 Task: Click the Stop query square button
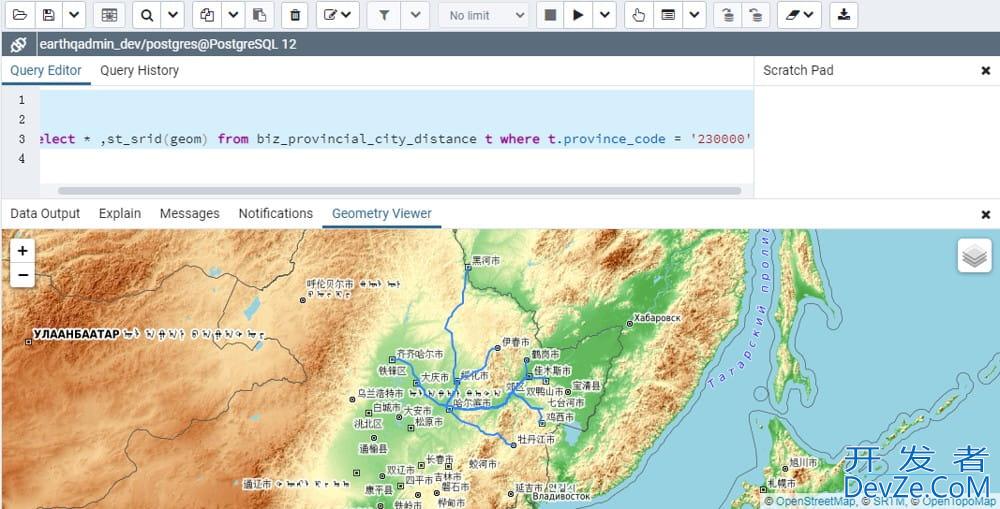[549, 15]
